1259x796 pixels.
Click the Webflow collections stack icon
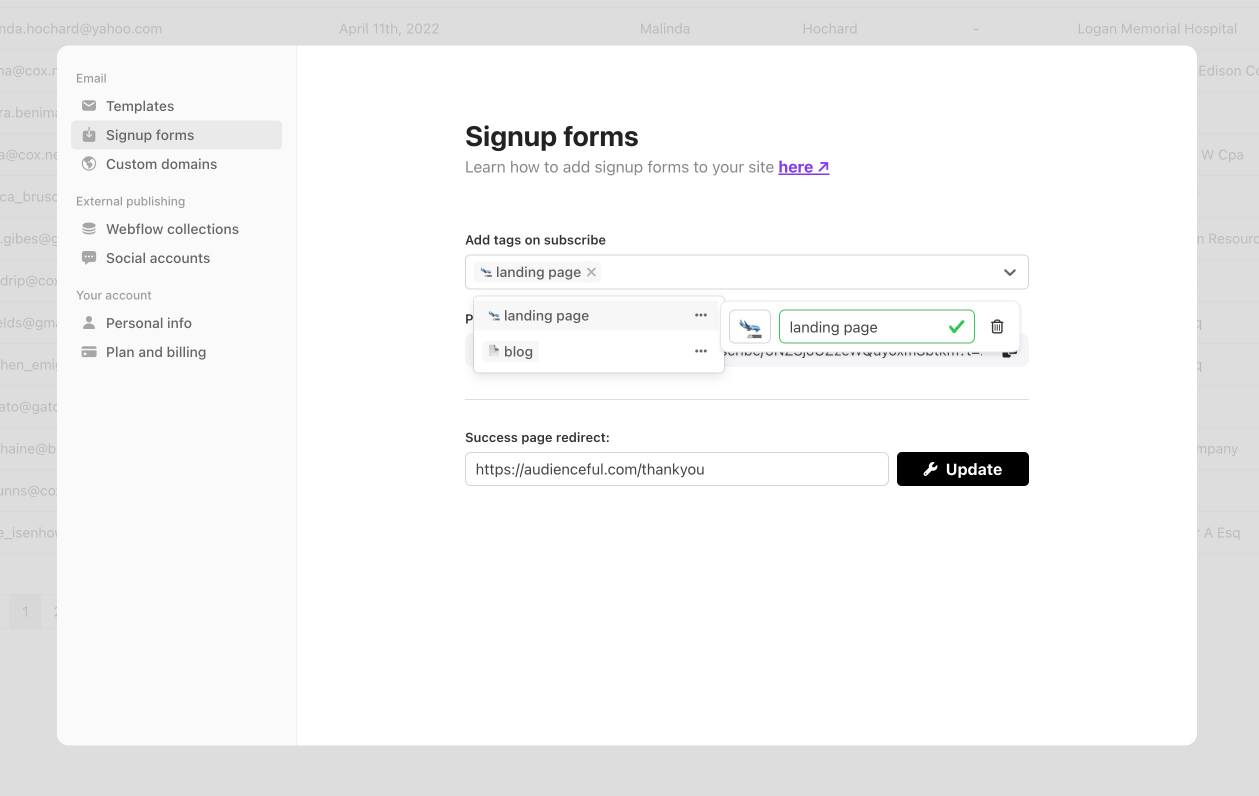(x=89, y=229)
